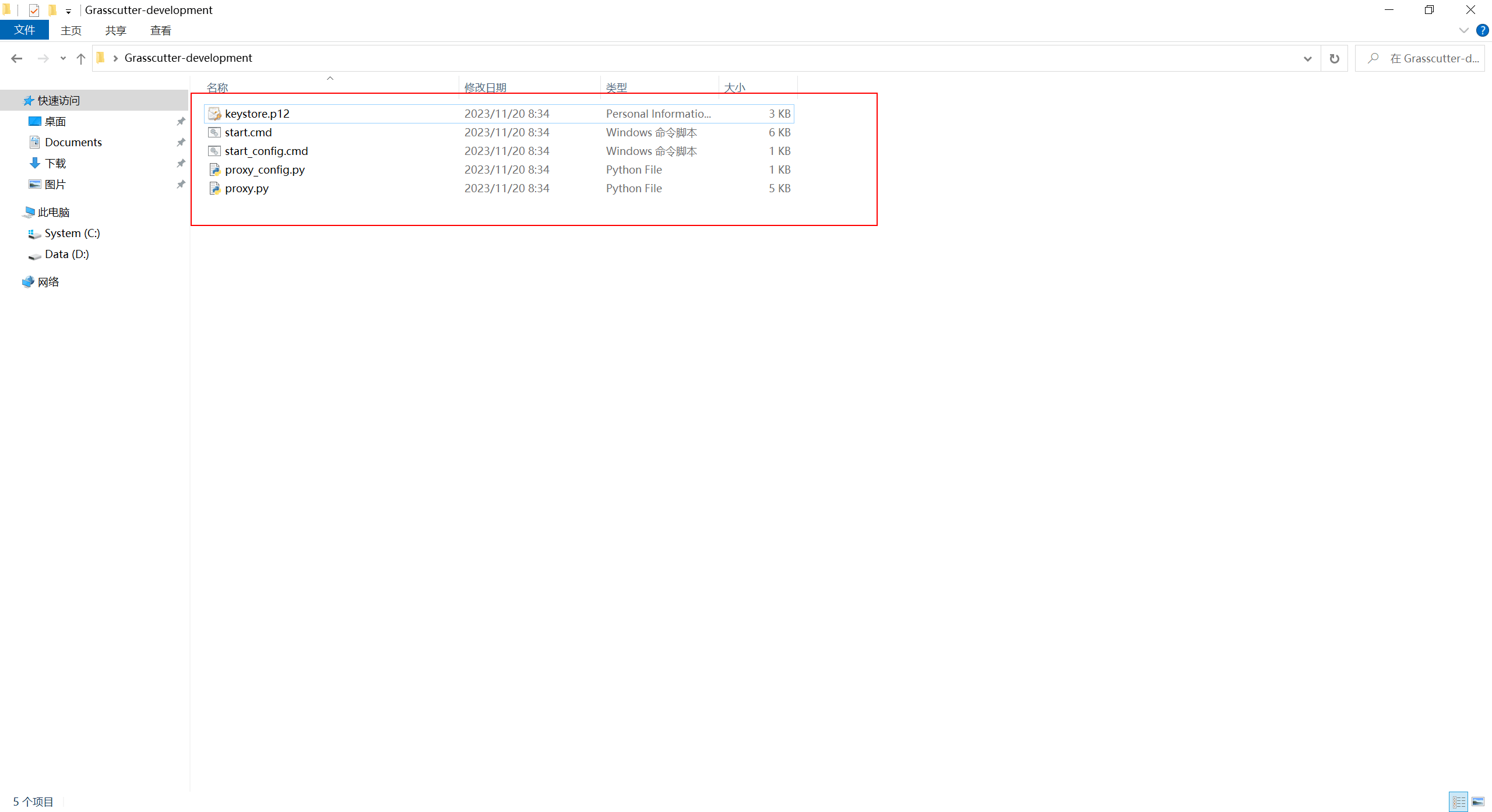The image size is (1492, 812).
Task: Go forward with the right arrow
Action: (x=43, y=58)
